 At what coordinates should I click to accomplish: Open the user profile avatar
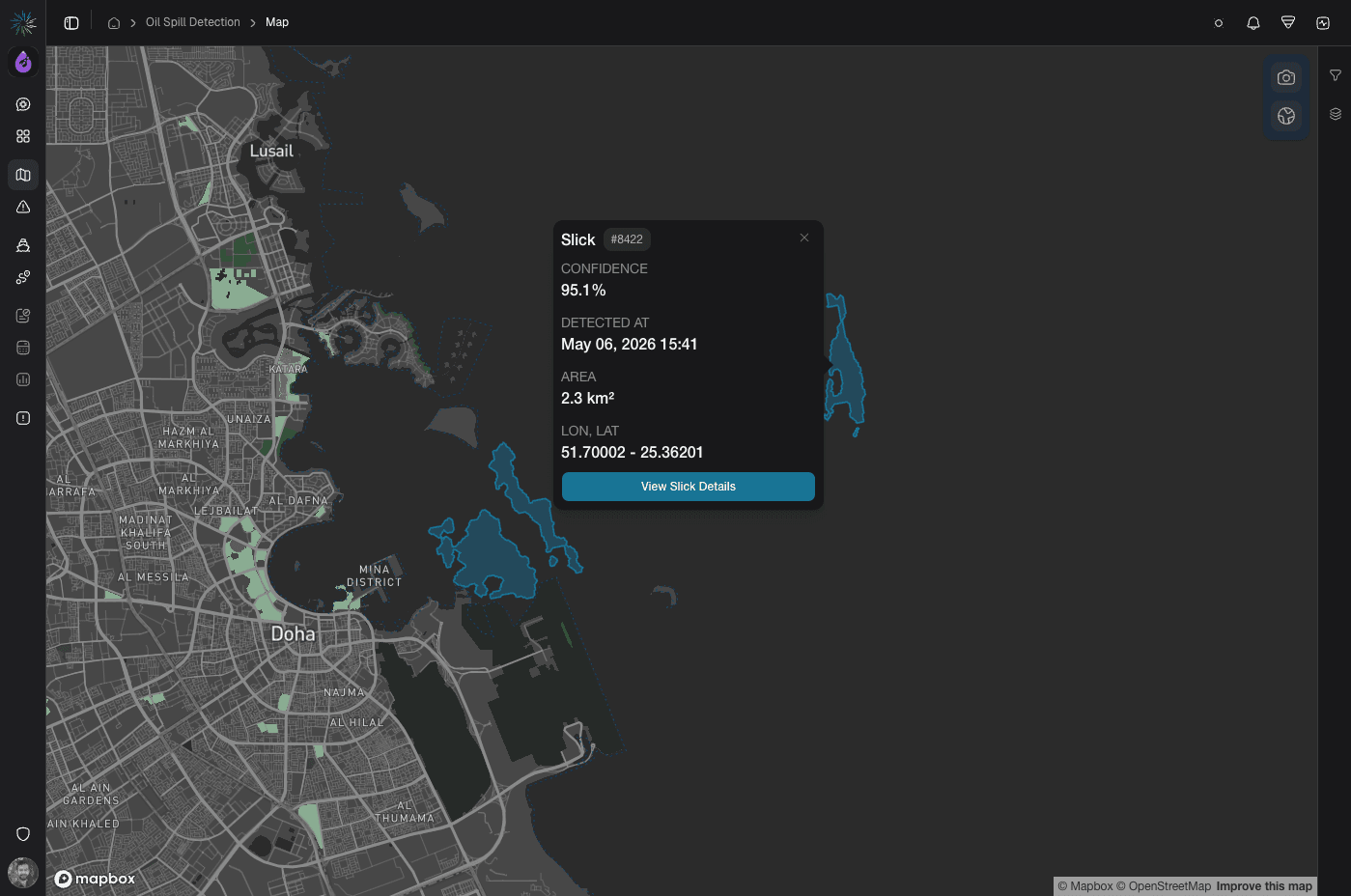point(23,873)
